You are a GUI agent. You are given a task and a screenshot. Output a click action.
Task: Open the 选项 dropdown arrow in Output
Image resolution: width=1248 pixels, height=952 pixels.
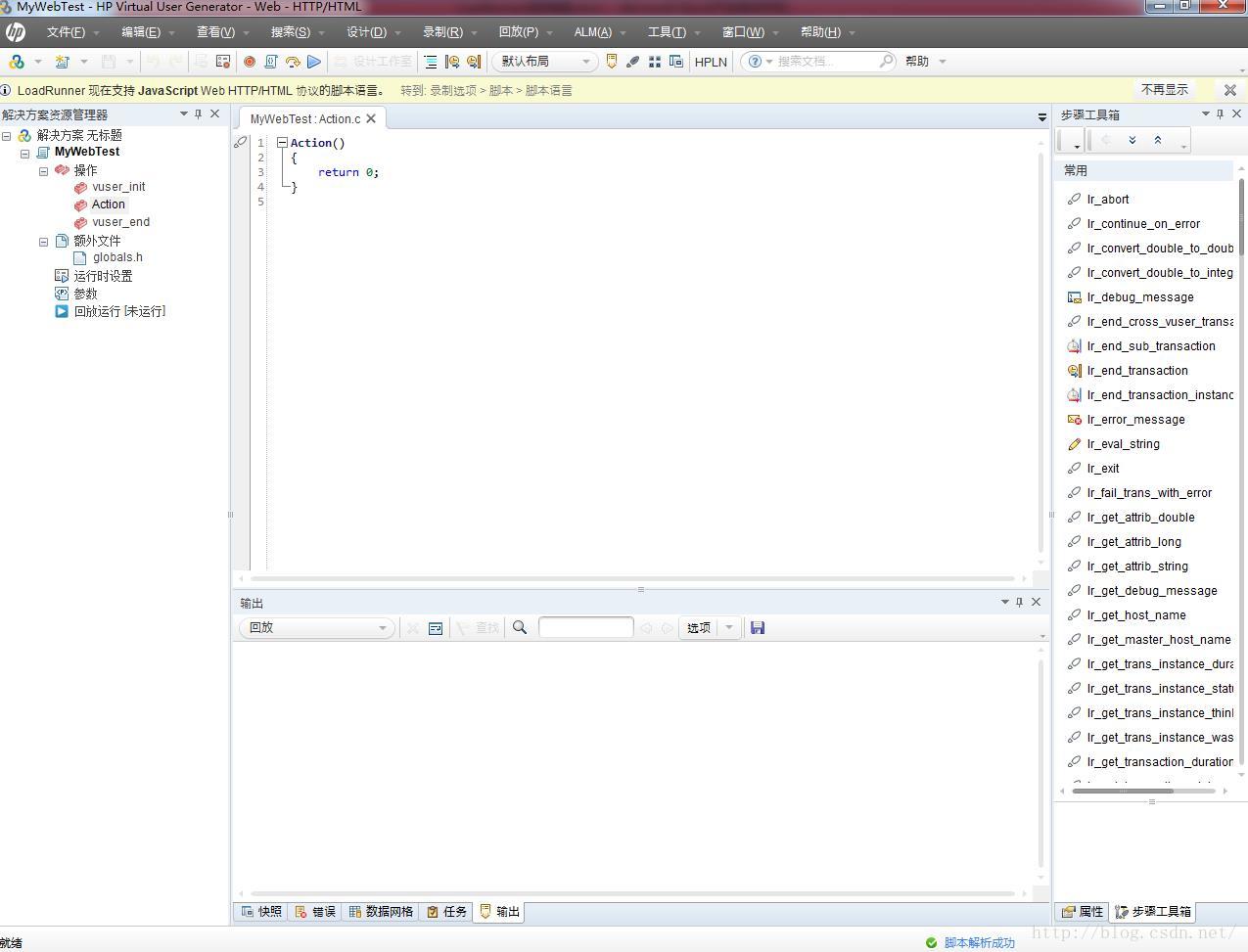(x=729, y=627)
